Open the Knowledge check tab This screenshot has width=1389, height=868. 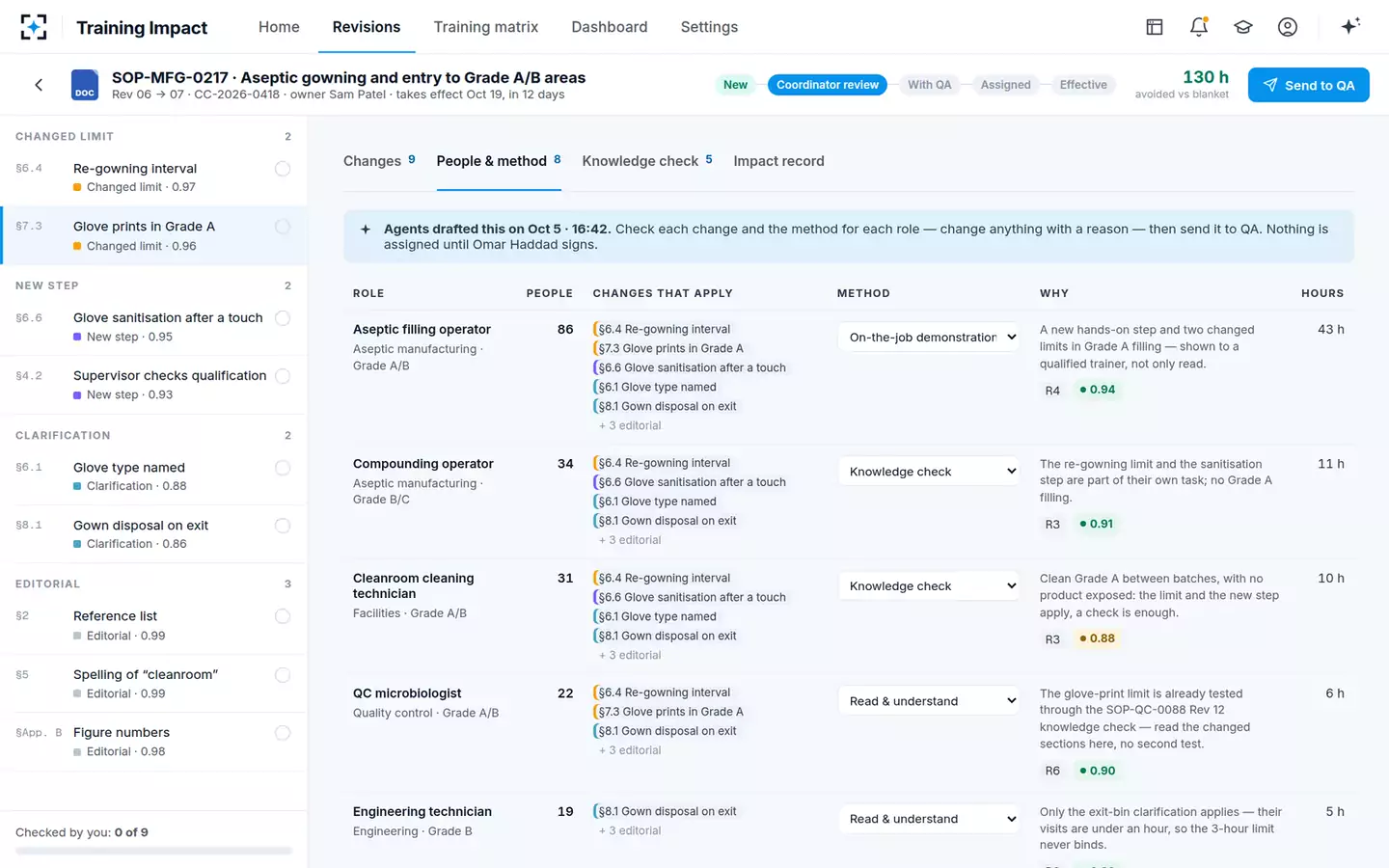click(x=647, y=161)
